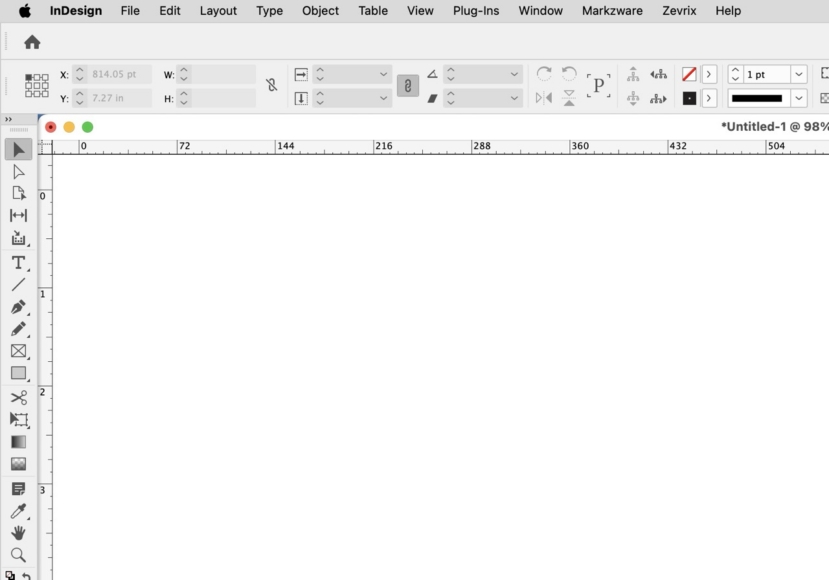Select the Note tool
Image resolution: width=829 pixels, height=580 pixels.
(x=19, y=489)
